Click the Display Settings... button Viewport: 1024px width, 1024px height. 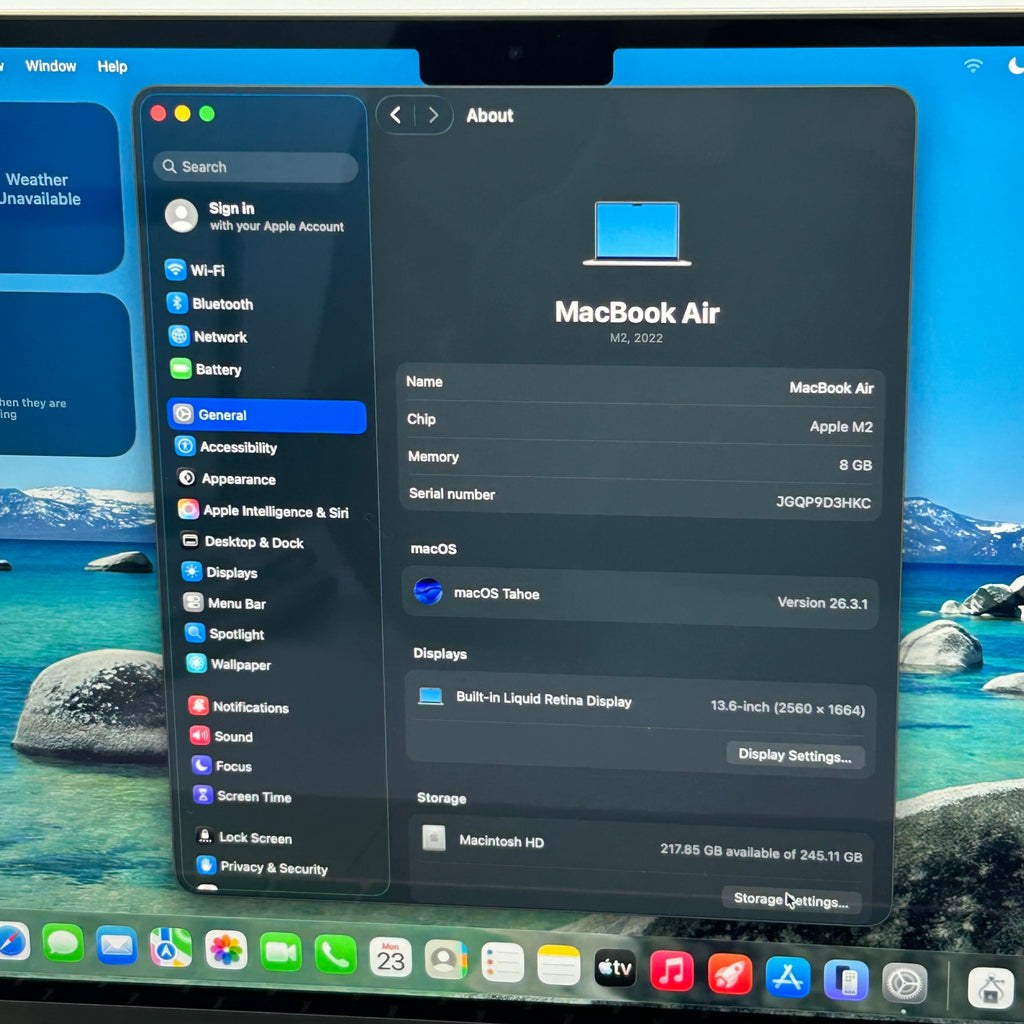tap(795, 755)
